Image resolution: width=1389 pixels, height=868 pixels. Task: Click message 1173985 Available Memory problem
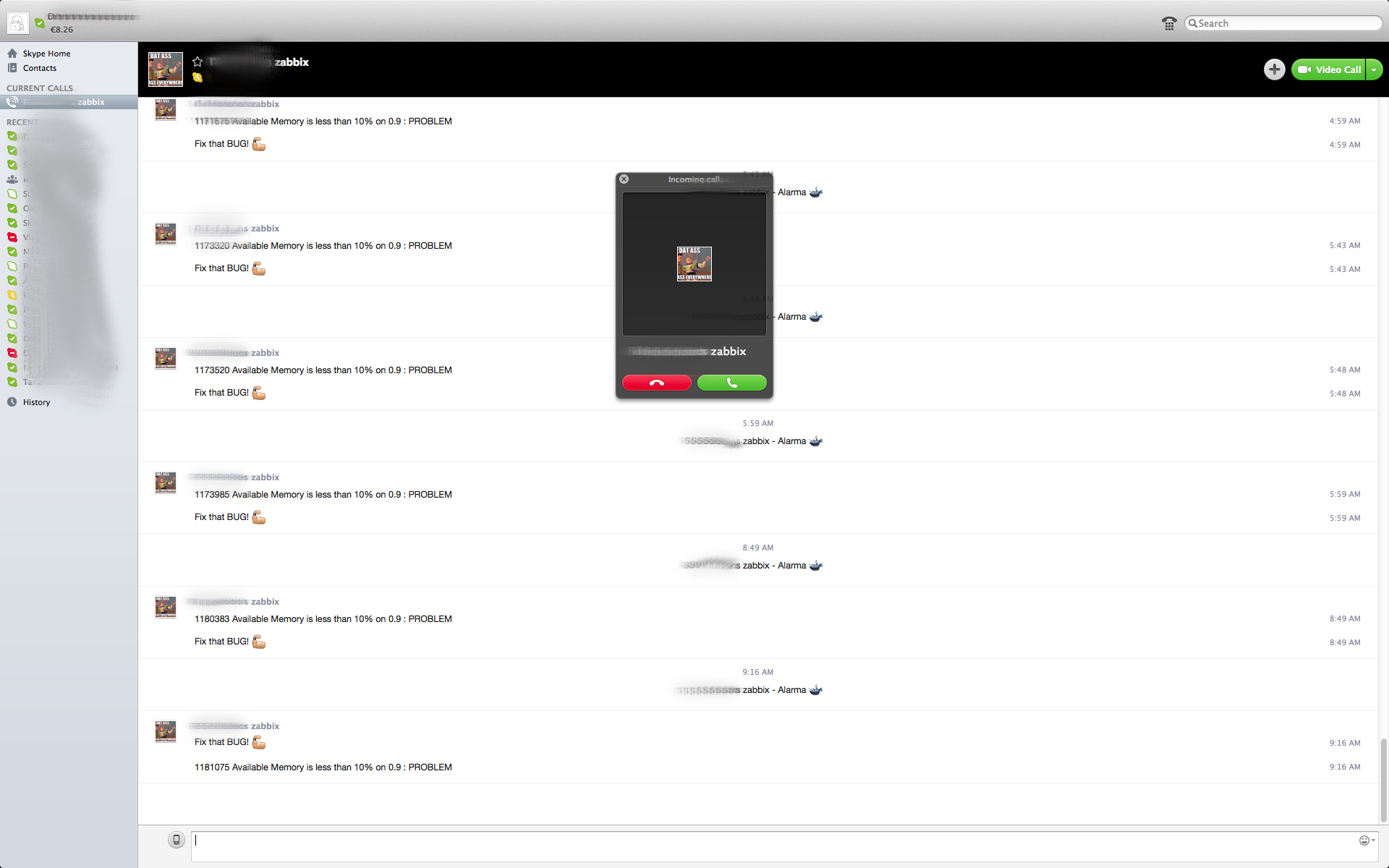323,495
